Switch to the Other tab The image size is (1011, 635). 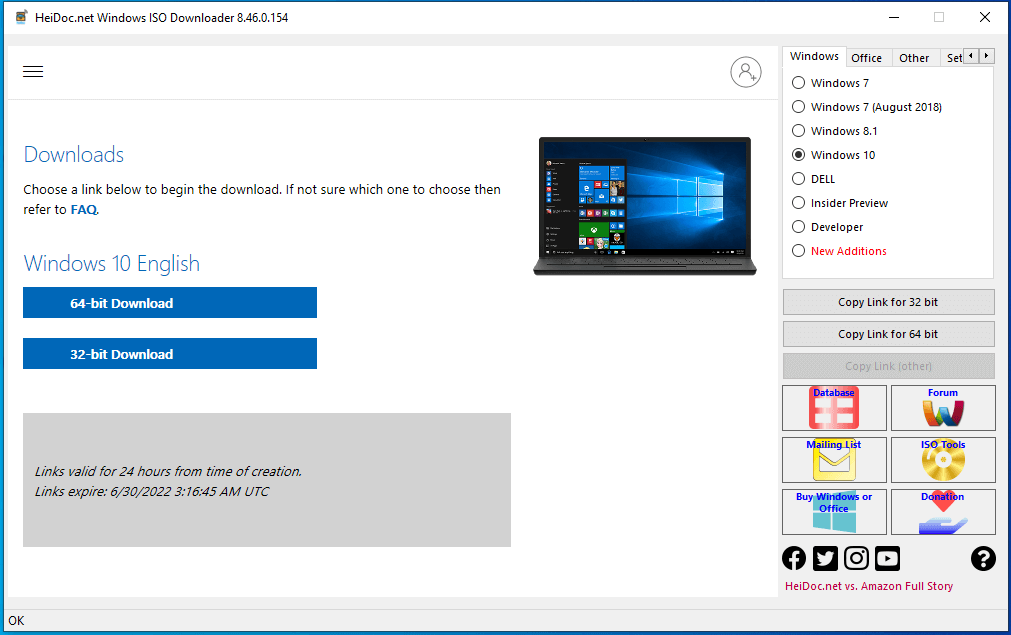[914, 58]
